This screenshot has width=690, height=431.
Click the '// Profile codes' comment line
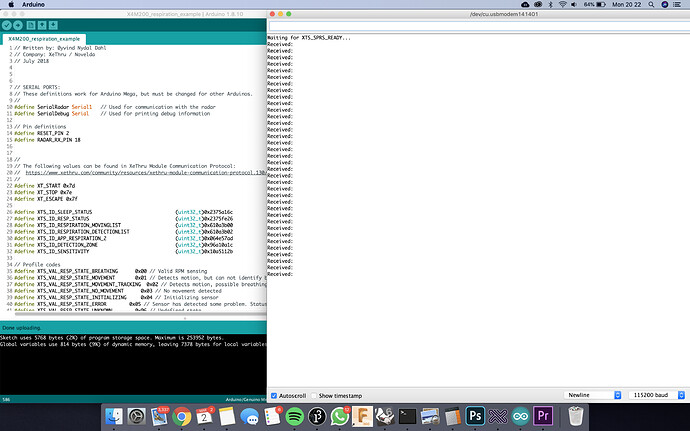tap(37, 265)
